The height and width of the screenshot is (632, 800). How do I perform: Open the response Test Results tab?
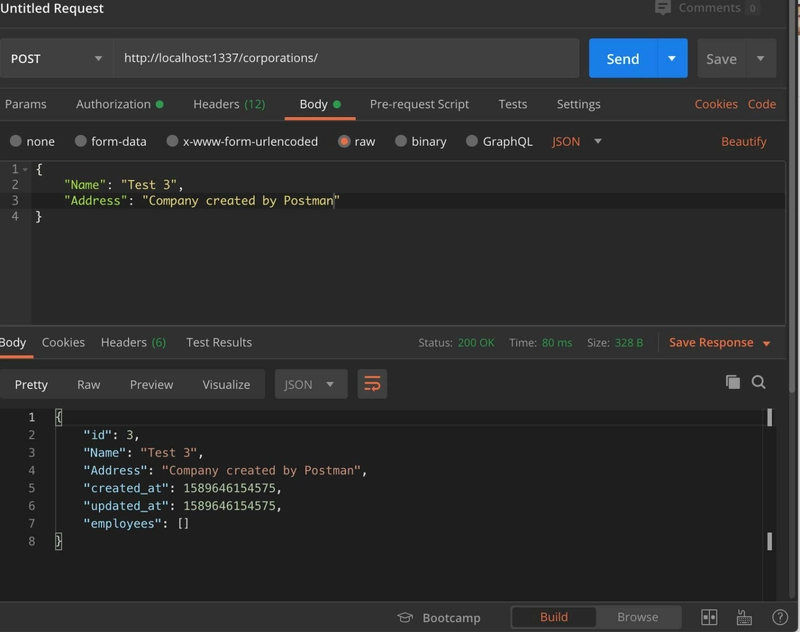coord(219,342)
